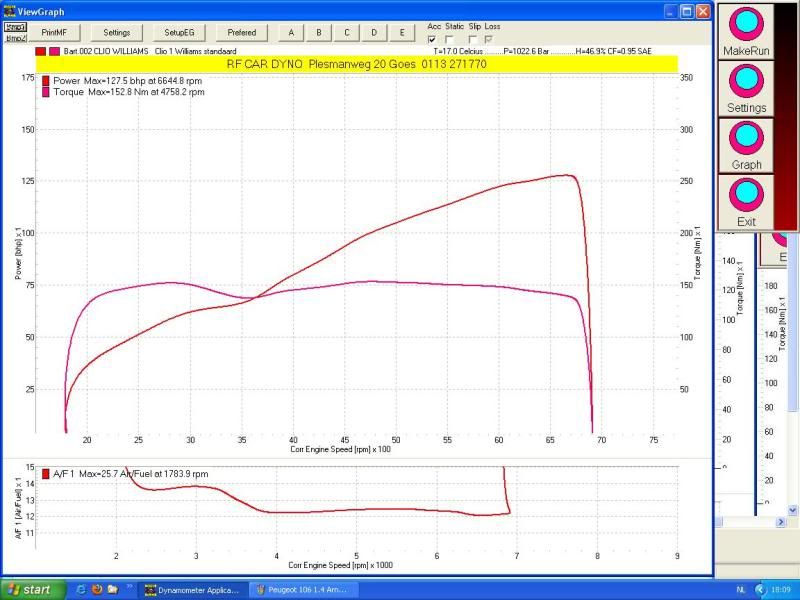The width and height of the screenshot is (800, 600).
Task: Click the ViewGraph title bar icon
Action: point(9,12)
